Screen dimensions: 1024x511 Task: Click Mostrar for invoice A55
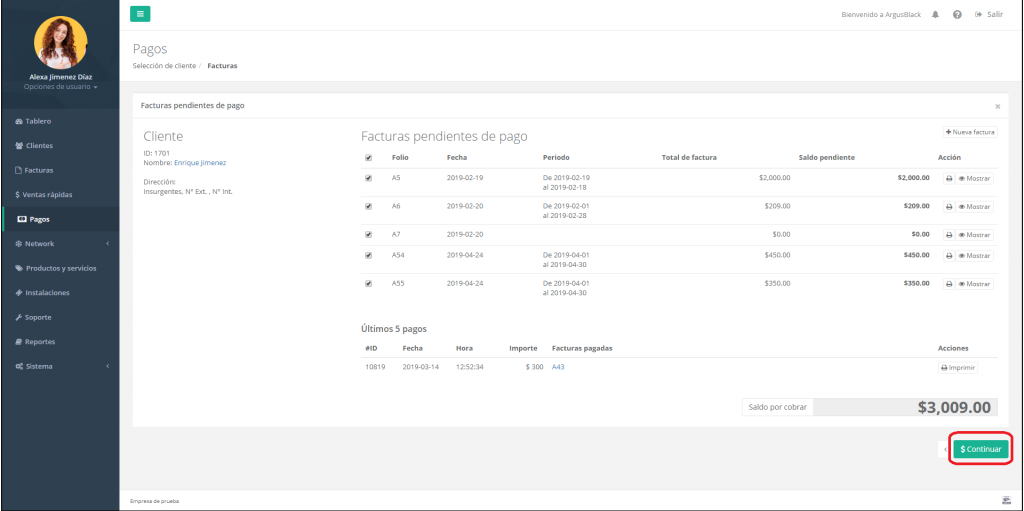(974, 284)
